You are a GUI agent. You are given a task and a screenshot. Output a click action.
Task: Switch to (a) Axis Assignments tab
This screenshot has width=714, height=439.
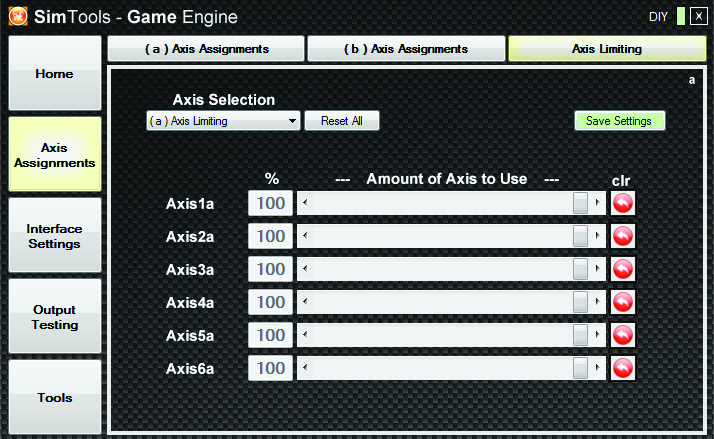pyautogui.click(x=206, y=49)
